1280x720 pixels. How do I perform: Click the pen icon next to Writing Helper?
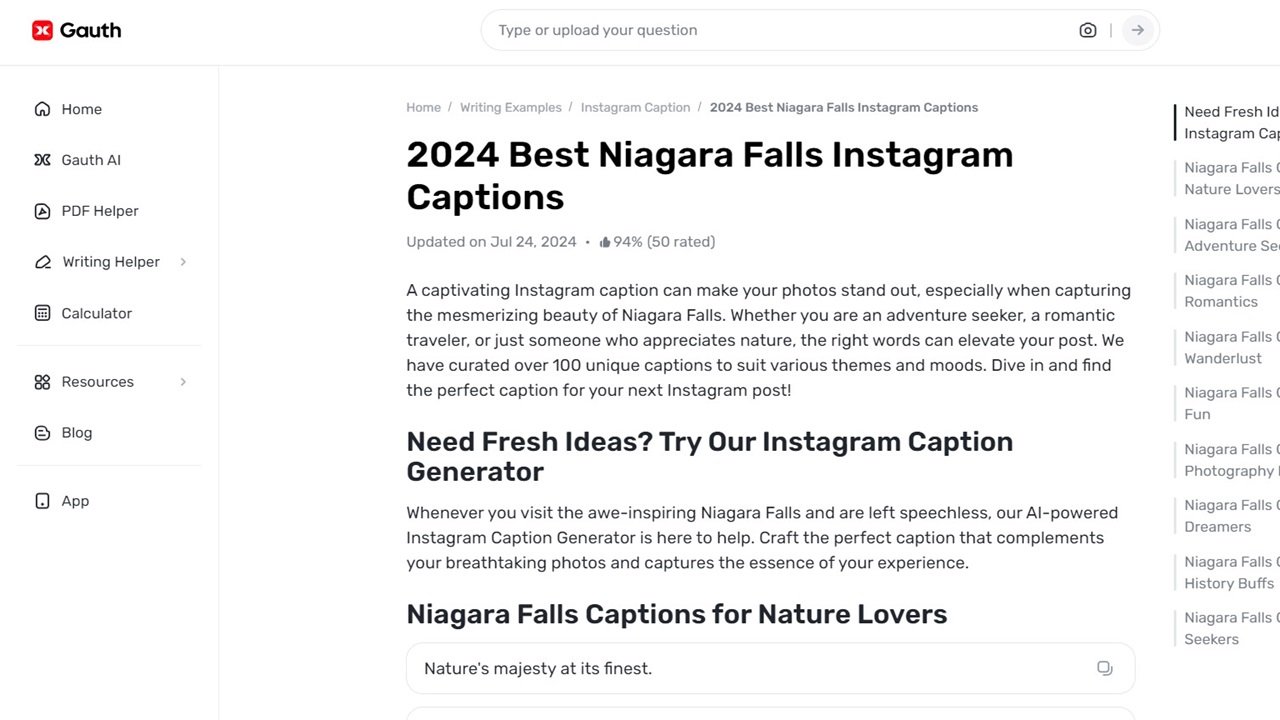click(x=40, y=261)
